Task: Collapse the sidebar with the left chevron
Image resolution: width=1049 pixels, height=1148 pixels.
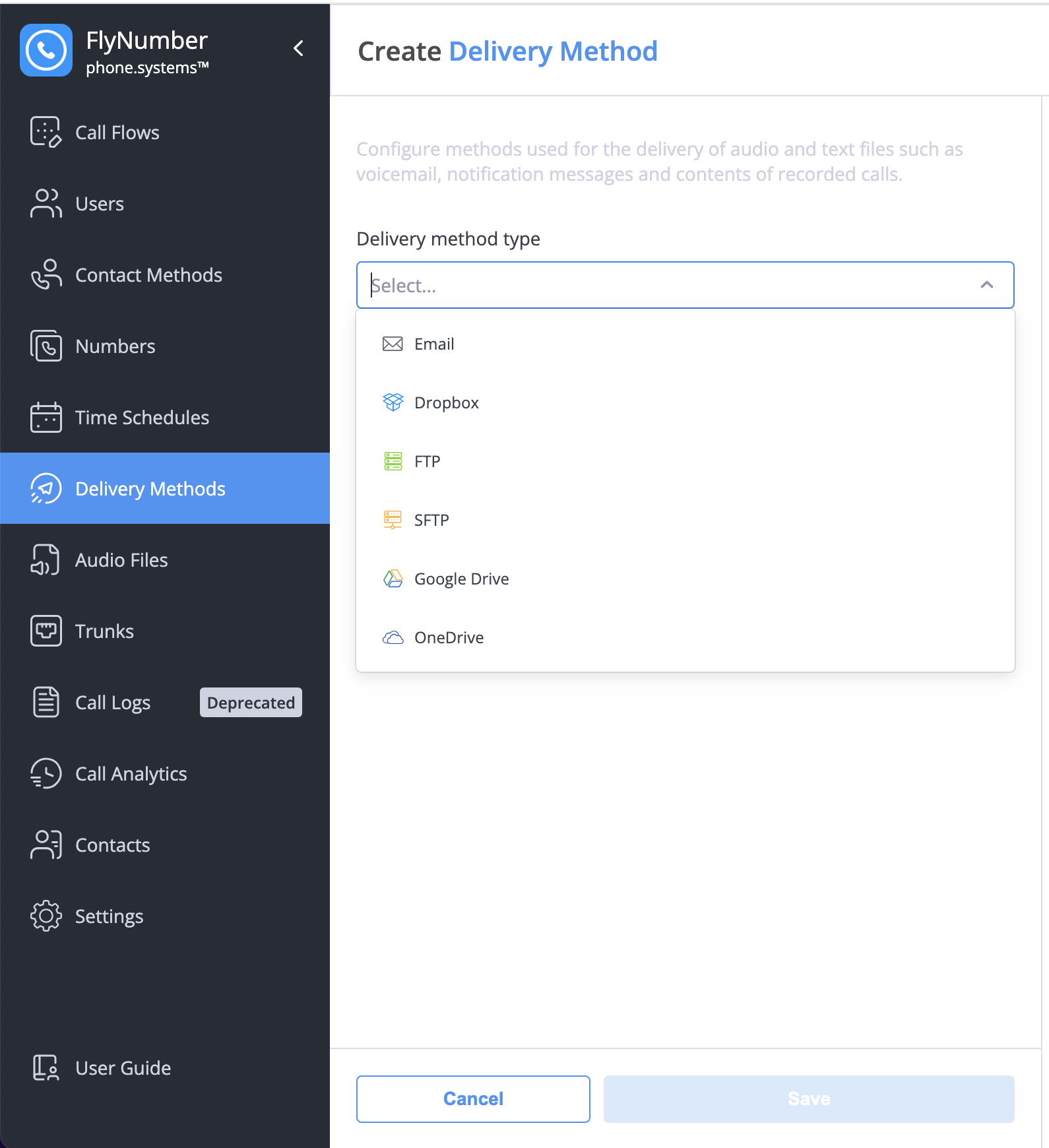Action: pos(298,48)
